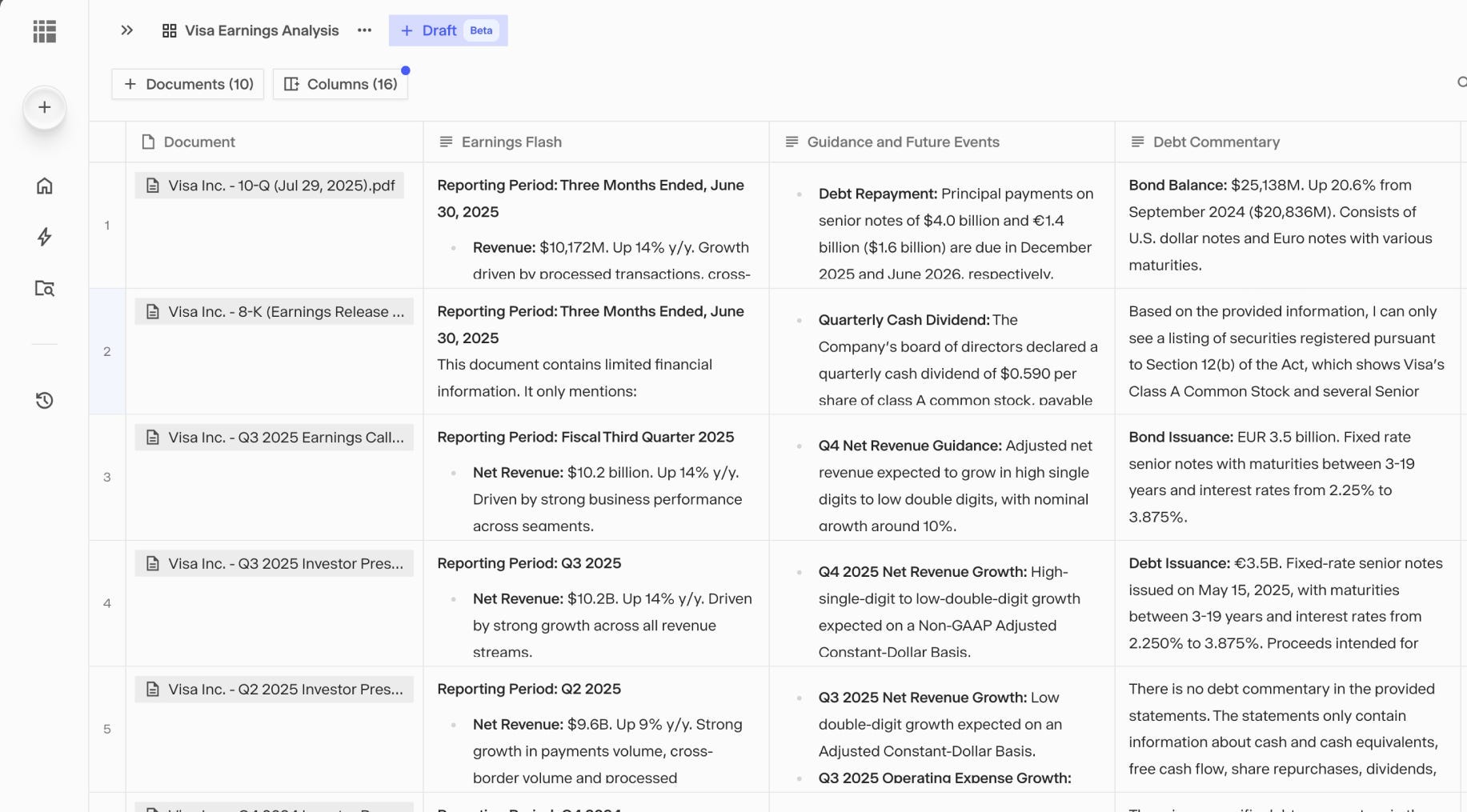Image resolution: width=1467 pixels, height=812 pixels.
Task: Click the Guidance and Future Events header
Action: (x=903, y=142)
